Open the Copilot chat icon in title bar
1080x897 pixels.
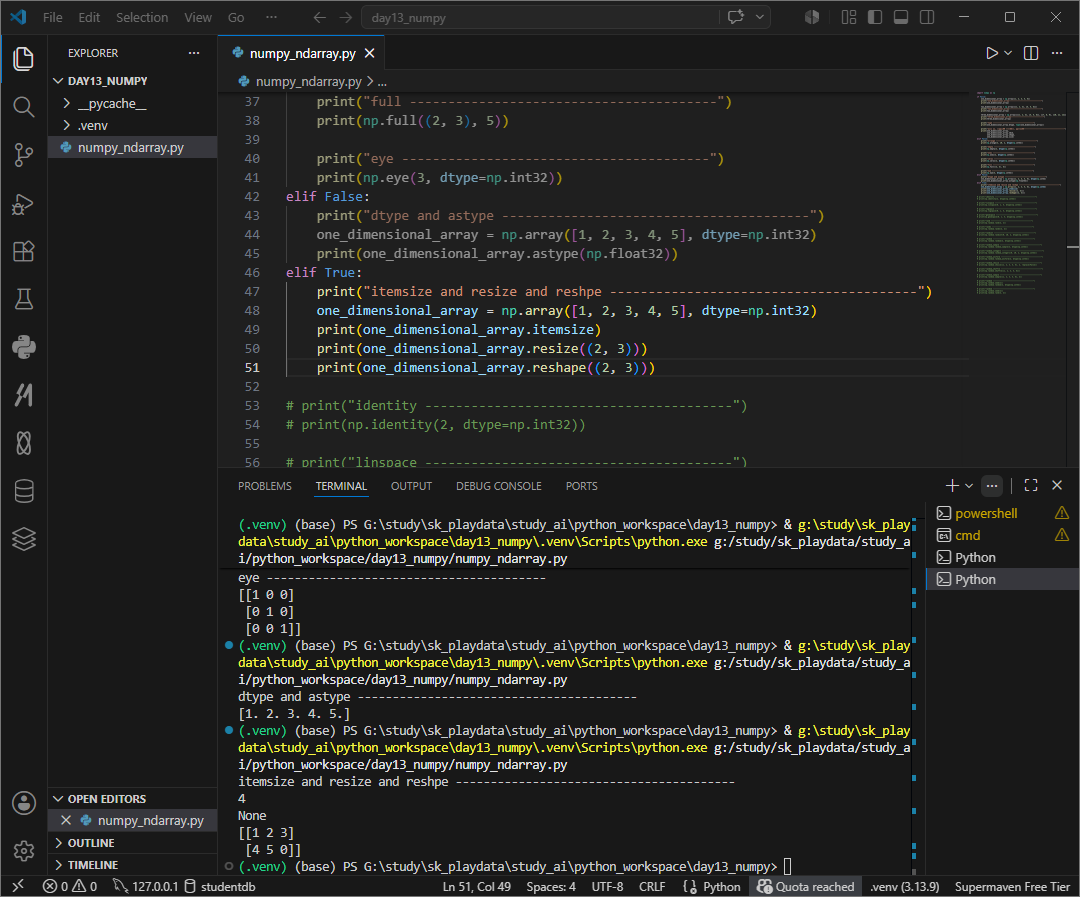tap(736, 17)
